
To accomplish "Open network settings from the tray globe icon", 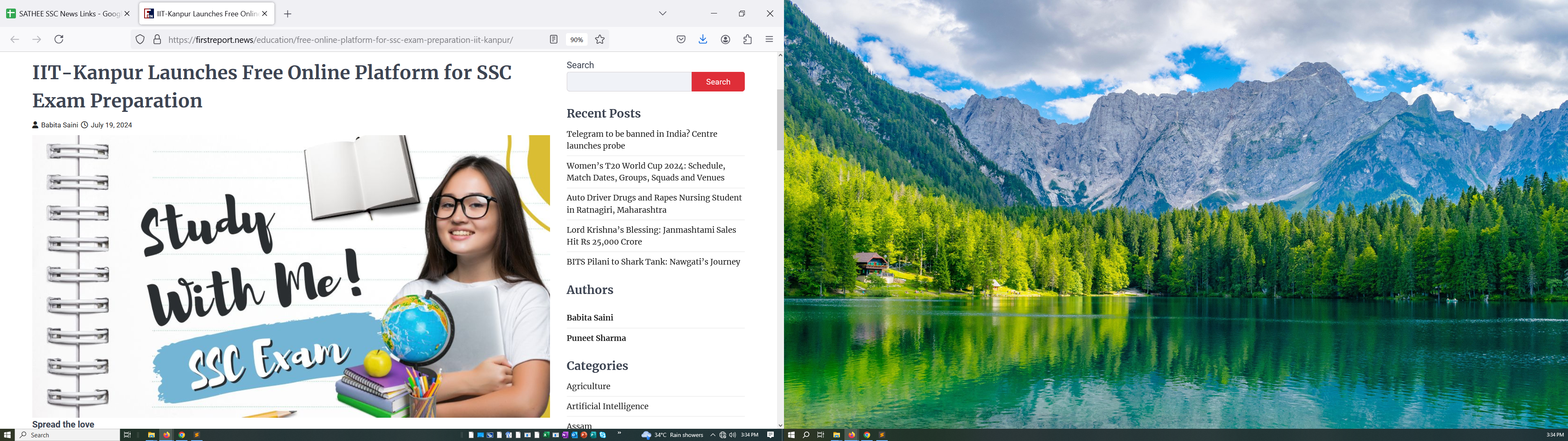I will tap(722, 435).
